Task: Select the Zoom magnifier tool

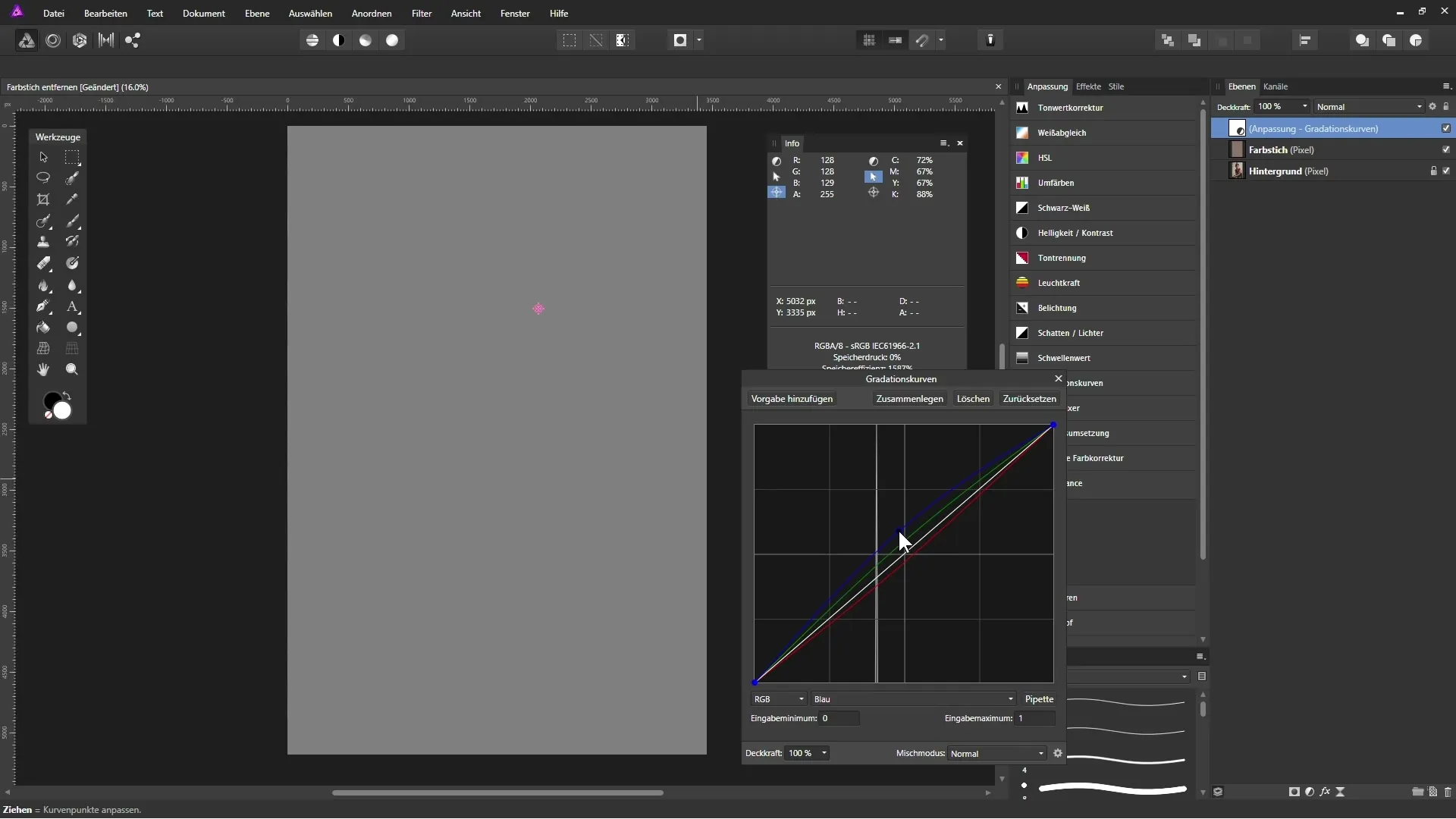Action: (x=72, y=369)
